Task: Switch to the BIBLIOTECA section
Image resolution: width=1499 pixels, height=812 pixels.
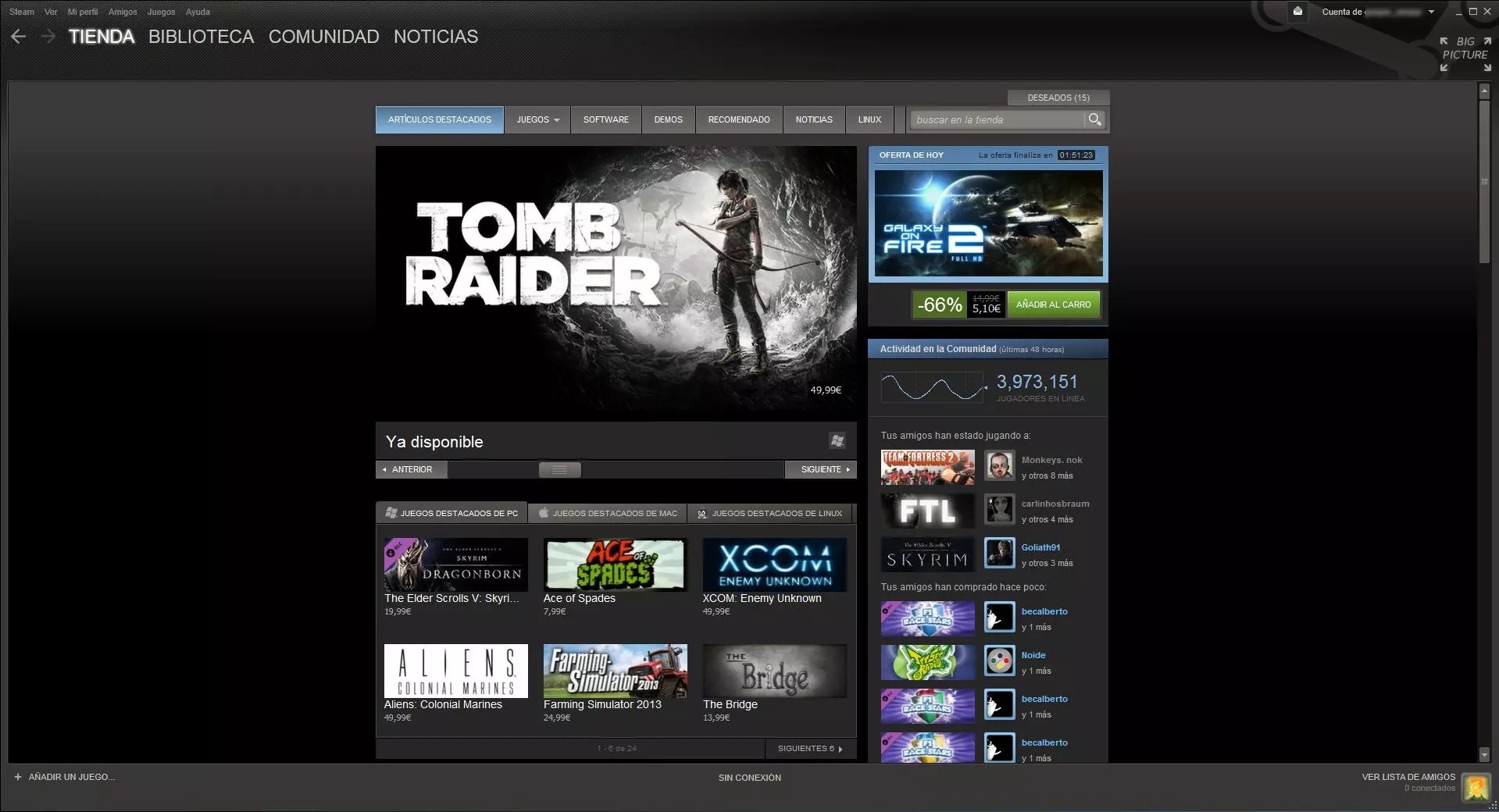Action: pyautogui.click(x=202, y=37)
